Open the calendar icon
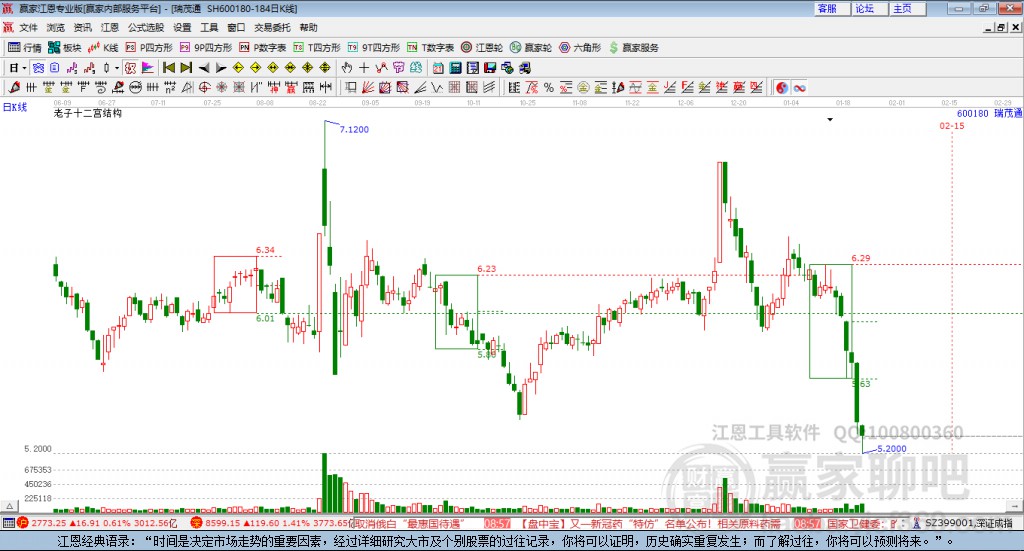1024x551 pixels. pos(438,68)
